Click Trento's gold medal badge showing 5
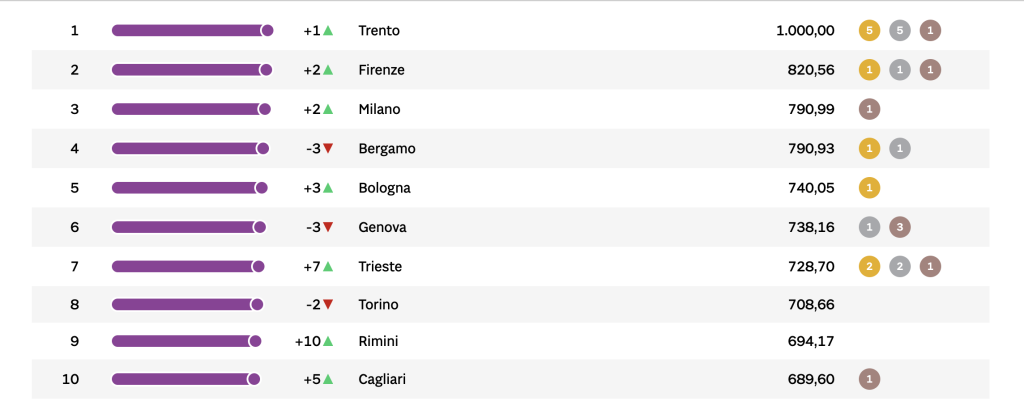The image size is (1024, 405). point(869,30)
